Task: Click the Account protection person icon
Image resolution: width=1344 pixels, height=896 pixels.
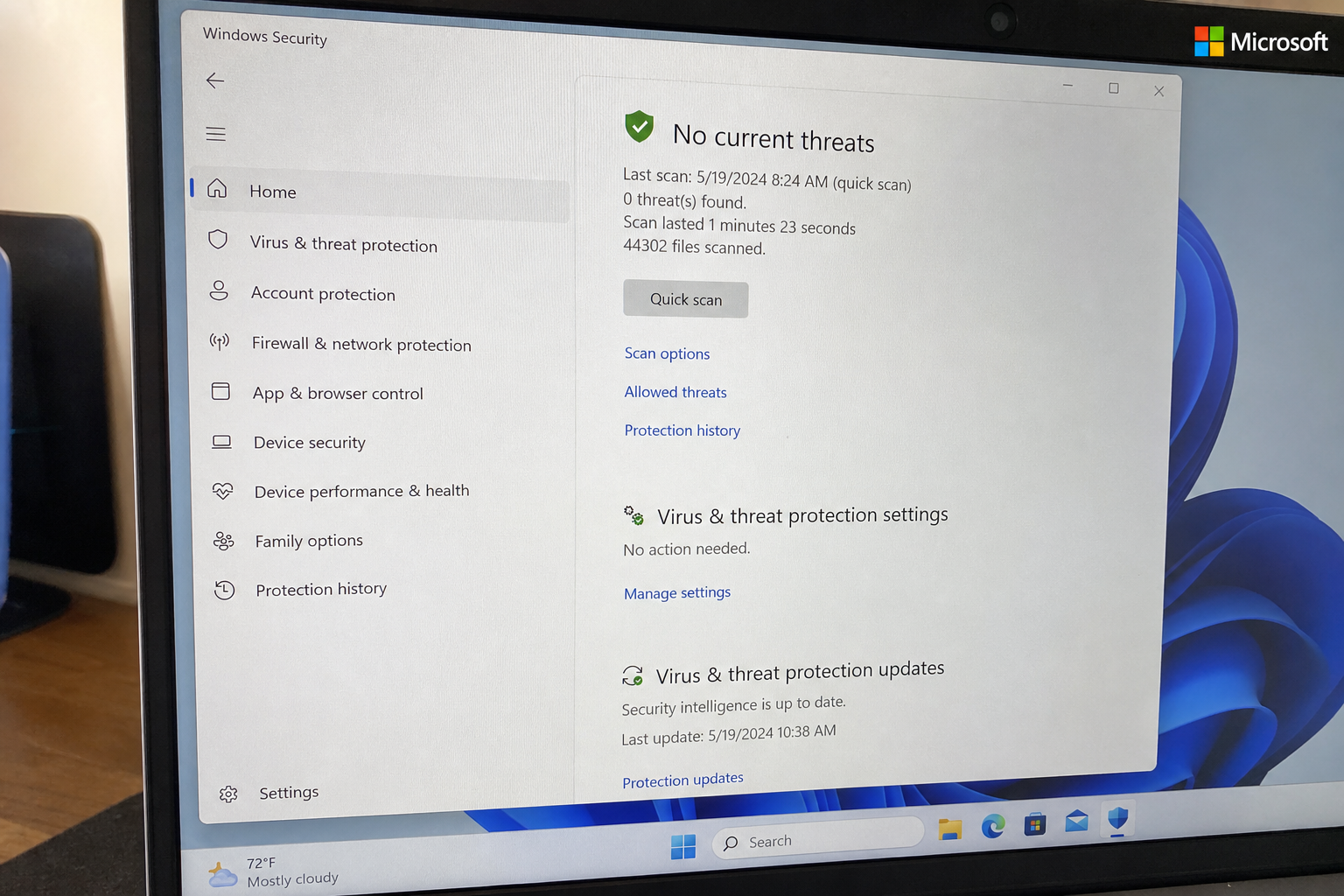Action: point(219,290)
